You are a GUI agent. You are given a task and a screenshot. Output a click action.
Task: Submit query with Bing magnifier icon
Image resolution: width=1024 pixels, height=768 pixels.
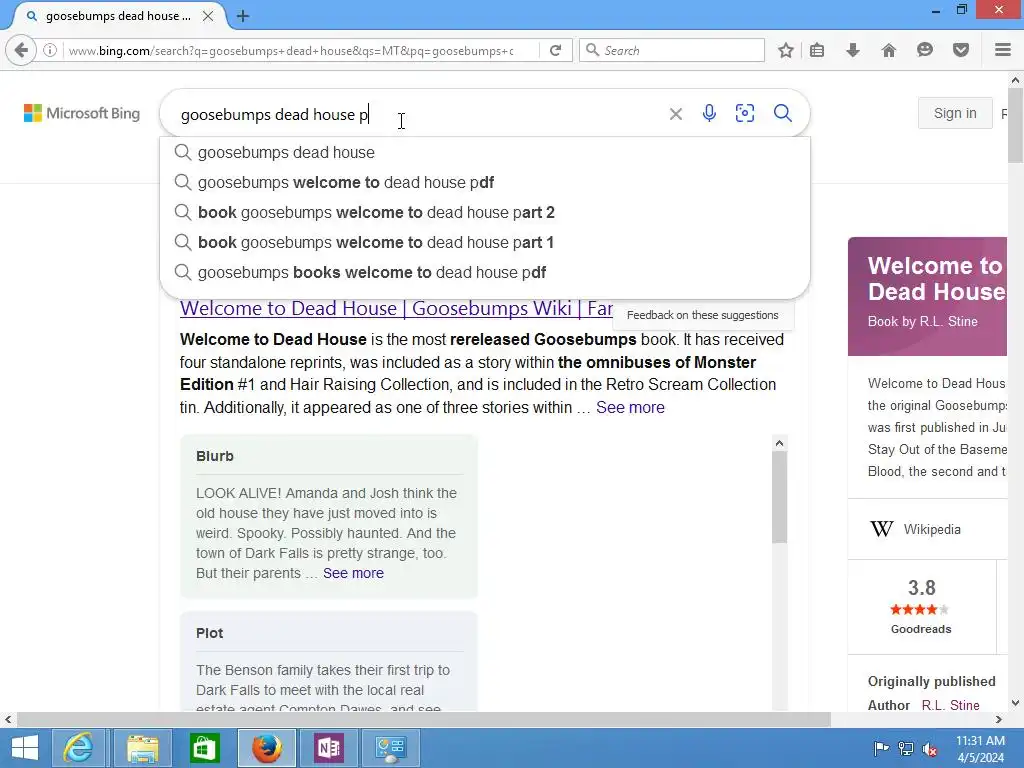[x=783, y=114]
